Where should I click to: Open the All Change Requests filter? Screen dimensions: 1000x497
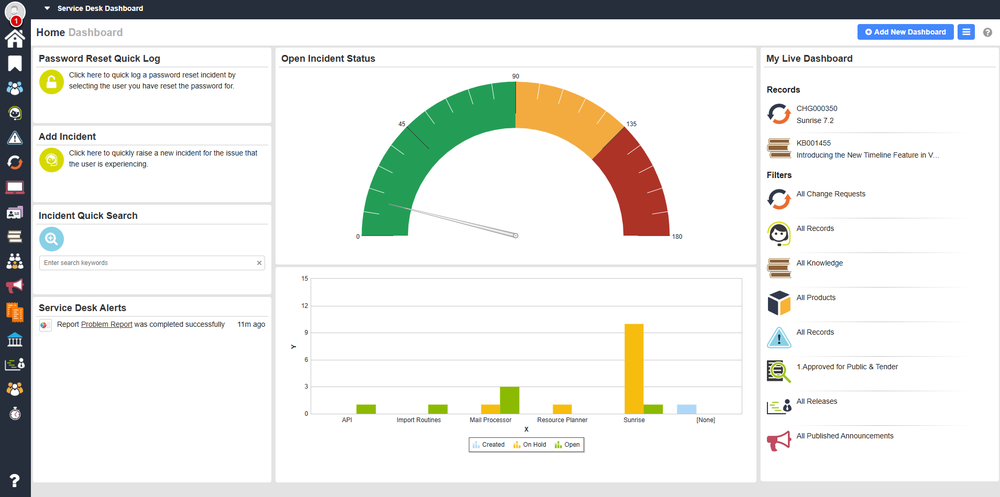pyautogui.click(x=831, y=194)
